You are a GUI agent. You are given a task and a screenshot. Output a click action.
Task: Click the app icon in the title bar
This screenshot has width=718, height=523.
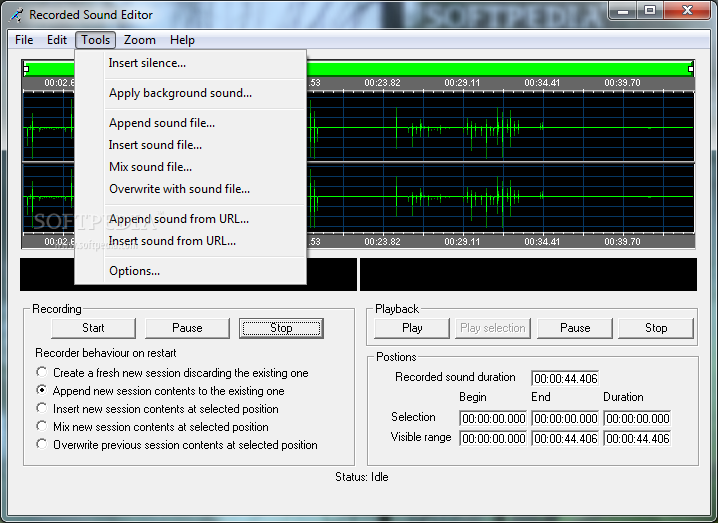(x=16, y=15)
